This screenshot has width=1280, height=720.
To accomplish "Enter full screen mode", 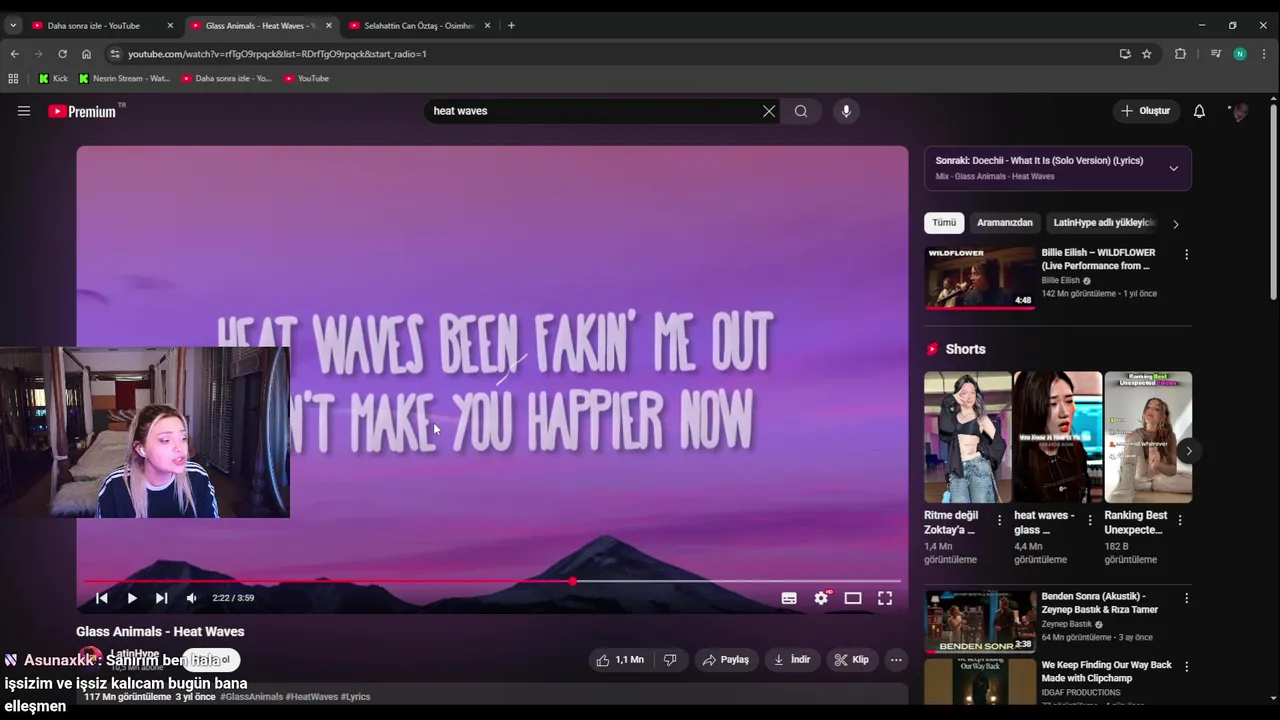I will point(885,598).
